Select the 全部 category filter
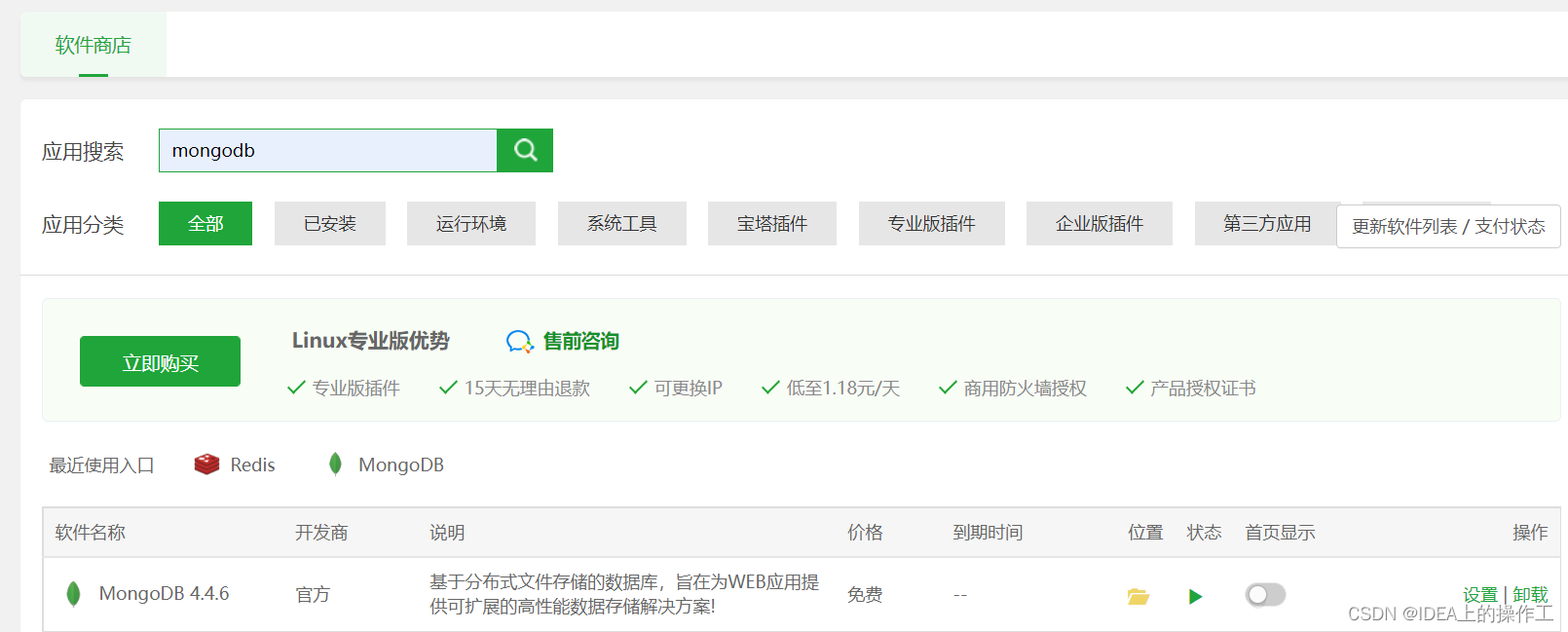1568x632 pixels. pyautogui.click(x=205, y=223)
